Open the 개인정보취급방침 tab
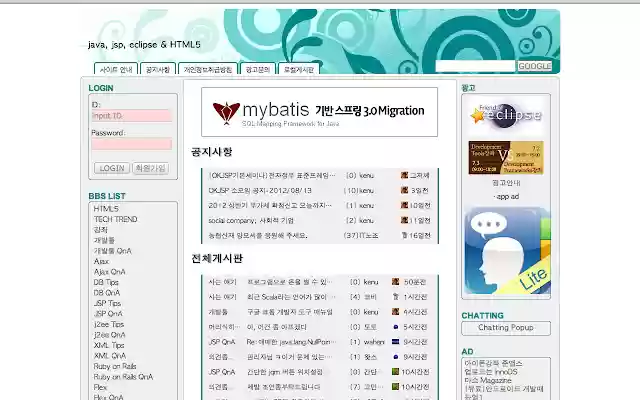640x400 pixels. (208, 69)
